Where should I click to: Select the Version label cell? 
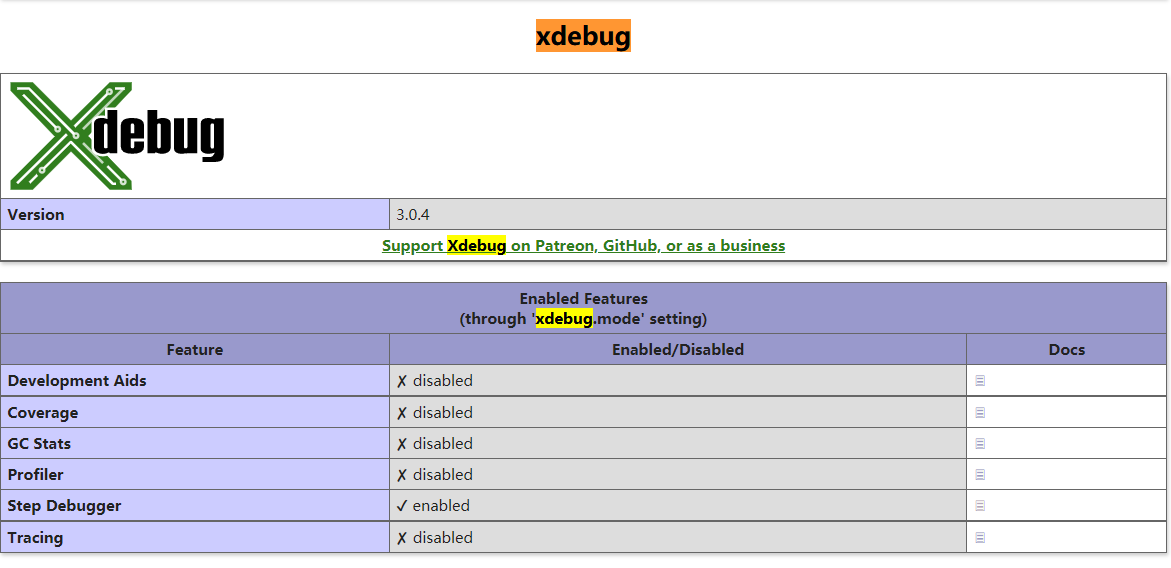195,214
